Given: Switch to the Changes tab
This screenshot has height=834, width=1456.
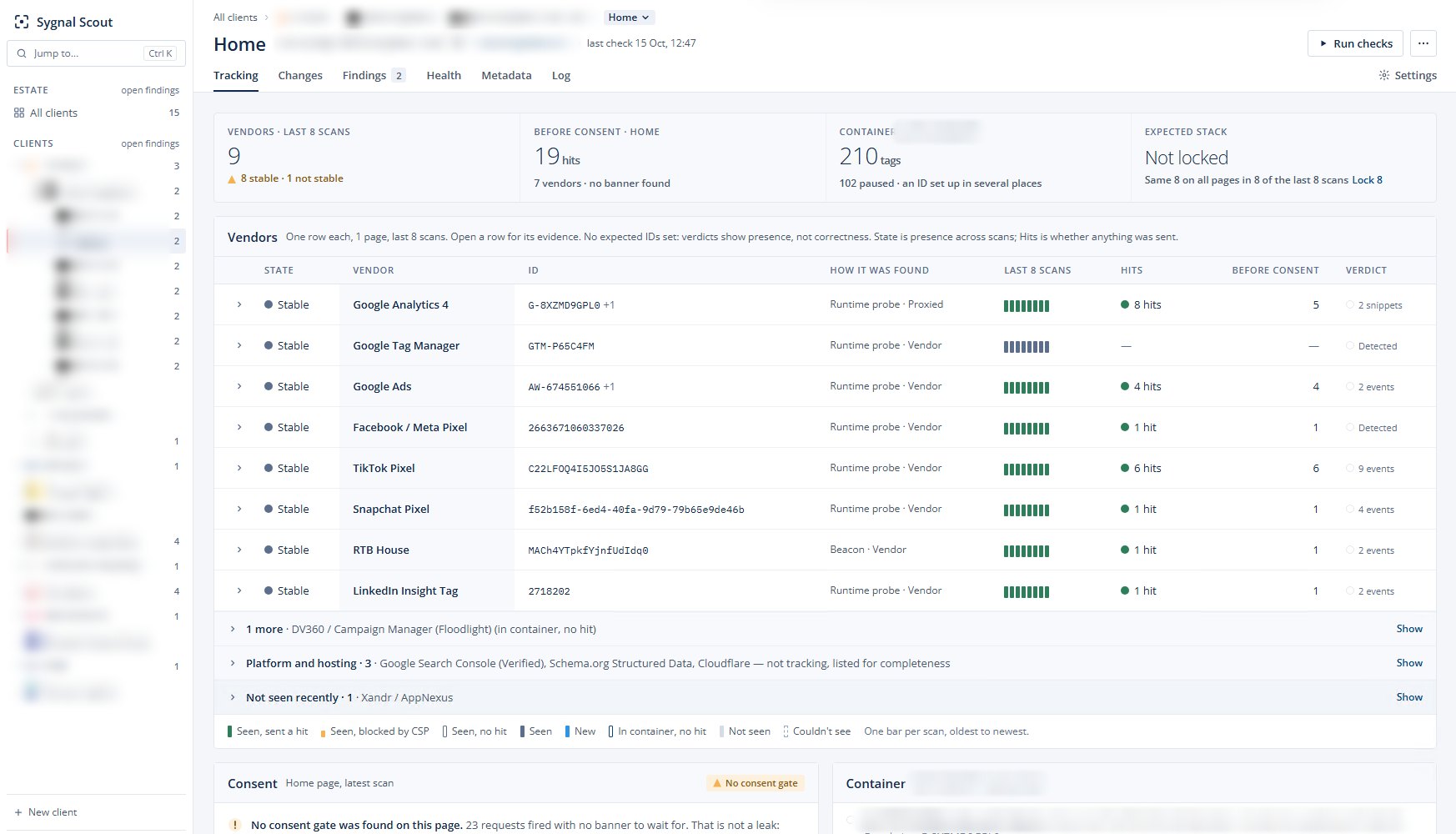Looking at the screenshot, I should point(300,75).
